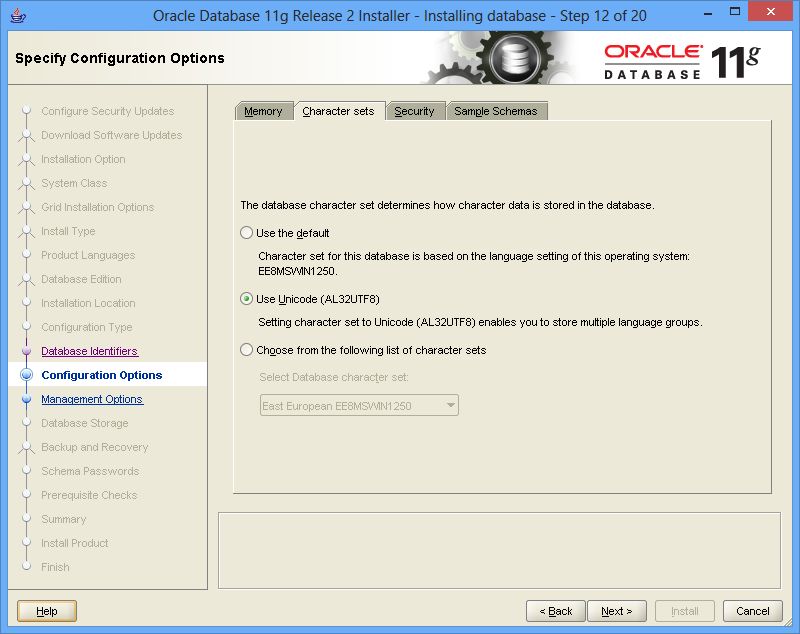Click the Management Options step bullet
800x634 pixels.
point(27,399)
